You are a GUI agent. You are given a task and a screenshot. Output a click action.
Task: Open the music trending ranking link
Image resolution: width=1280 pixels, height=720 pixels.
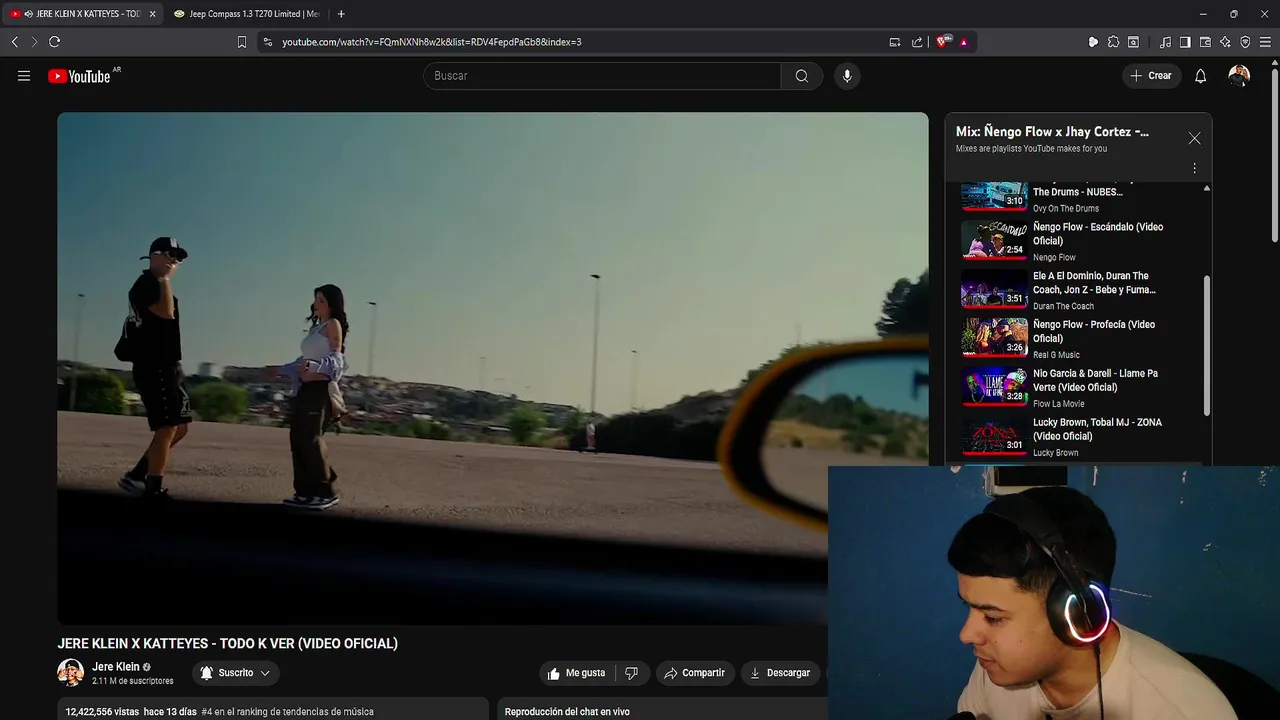[287, 712]
